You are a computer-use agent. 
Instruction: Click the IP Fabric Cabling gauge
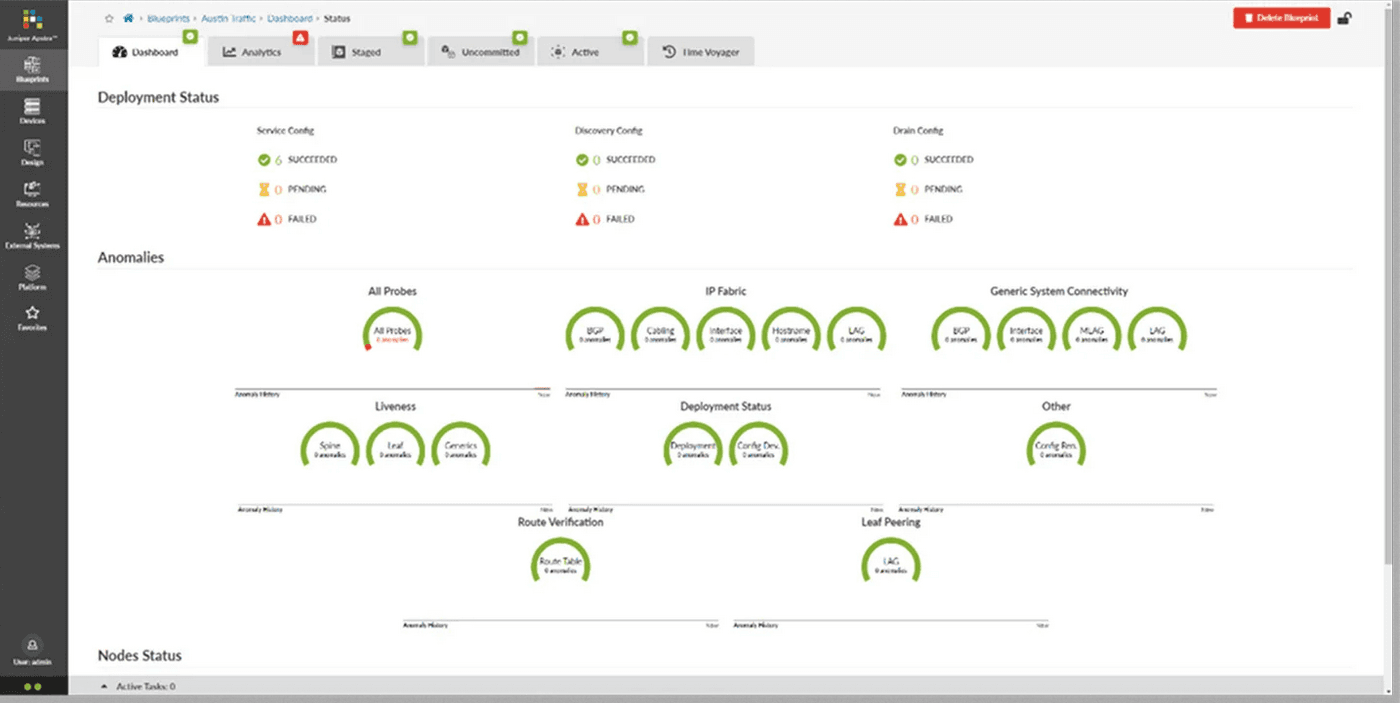point(660,333)
